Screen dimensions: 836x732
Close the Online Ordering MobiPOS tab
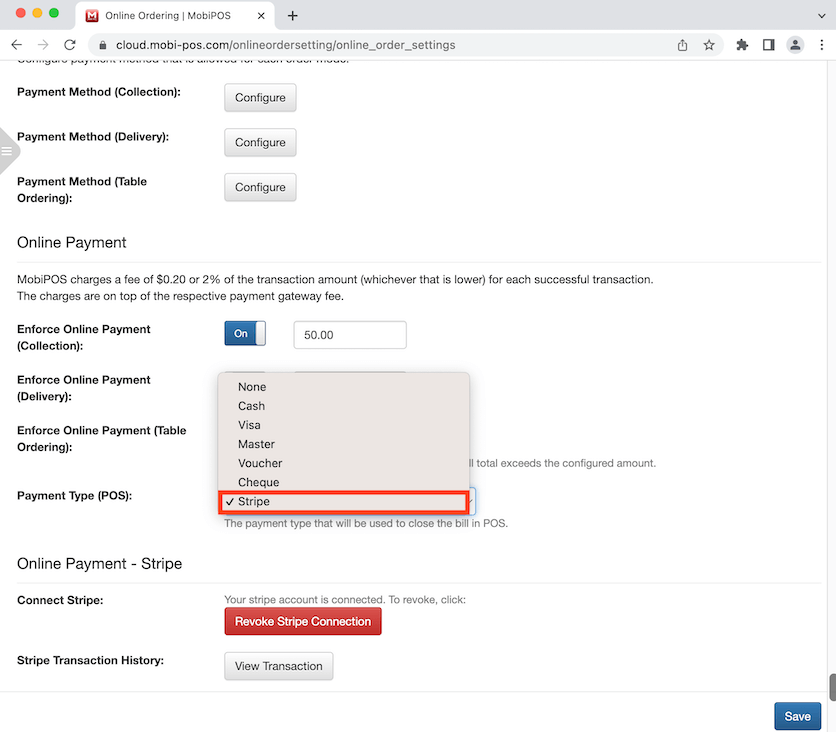point(261,15)
